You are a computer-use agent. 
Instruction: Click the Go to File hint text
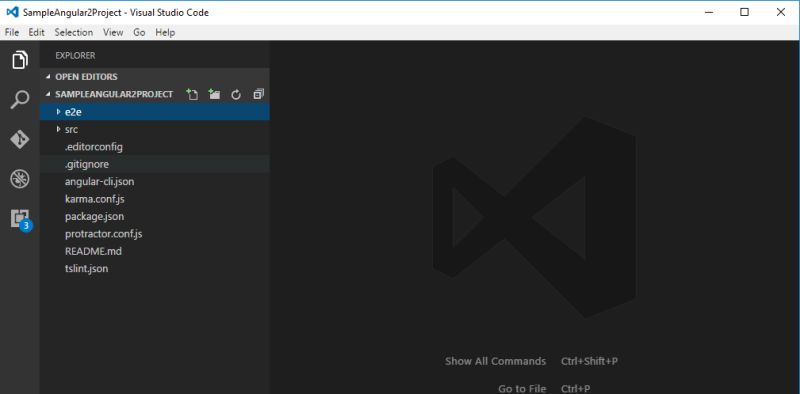[x=522, y=389]
